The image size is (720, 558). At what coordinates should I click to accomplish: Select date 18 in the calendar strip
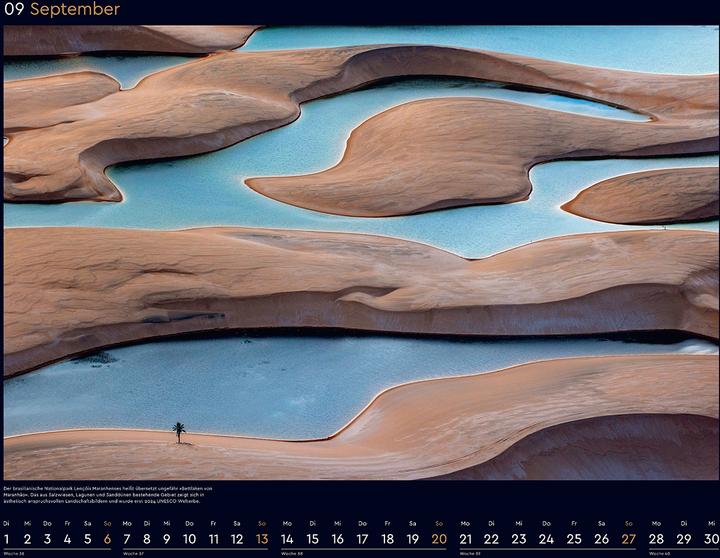tap(387, 539)
